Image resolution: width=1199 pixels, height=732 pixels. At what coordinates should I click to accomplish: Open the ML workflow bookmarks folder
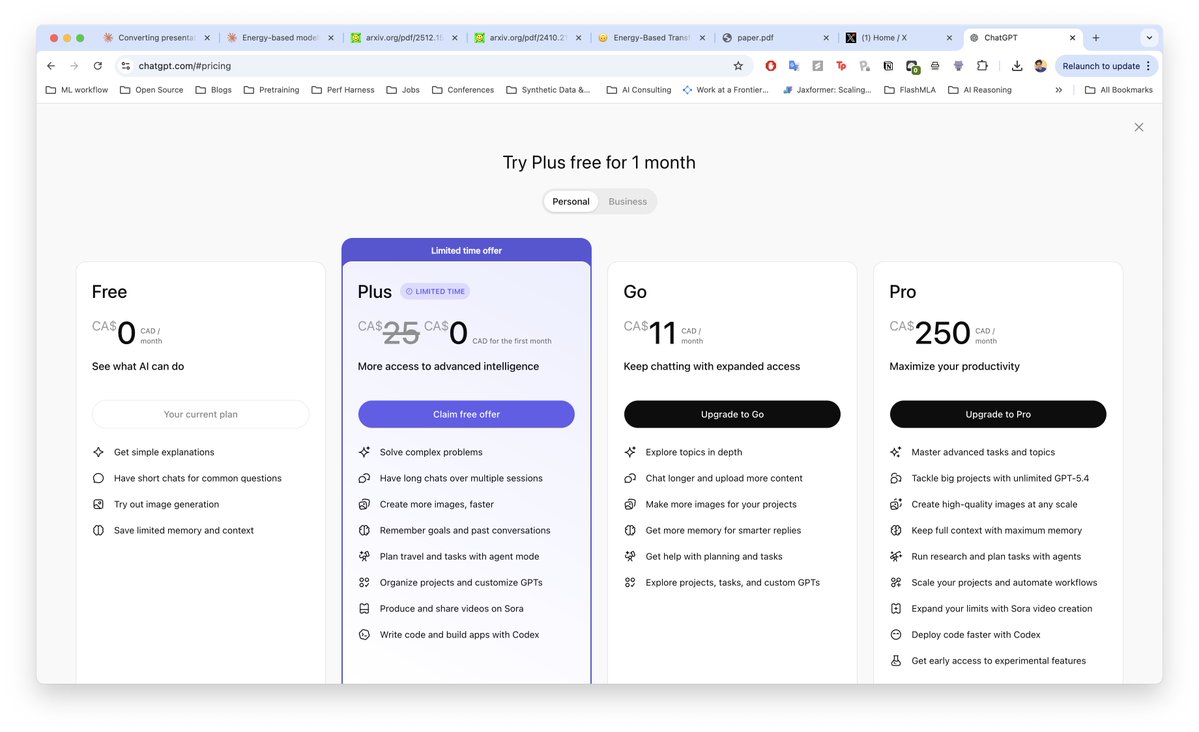[76, 89]
